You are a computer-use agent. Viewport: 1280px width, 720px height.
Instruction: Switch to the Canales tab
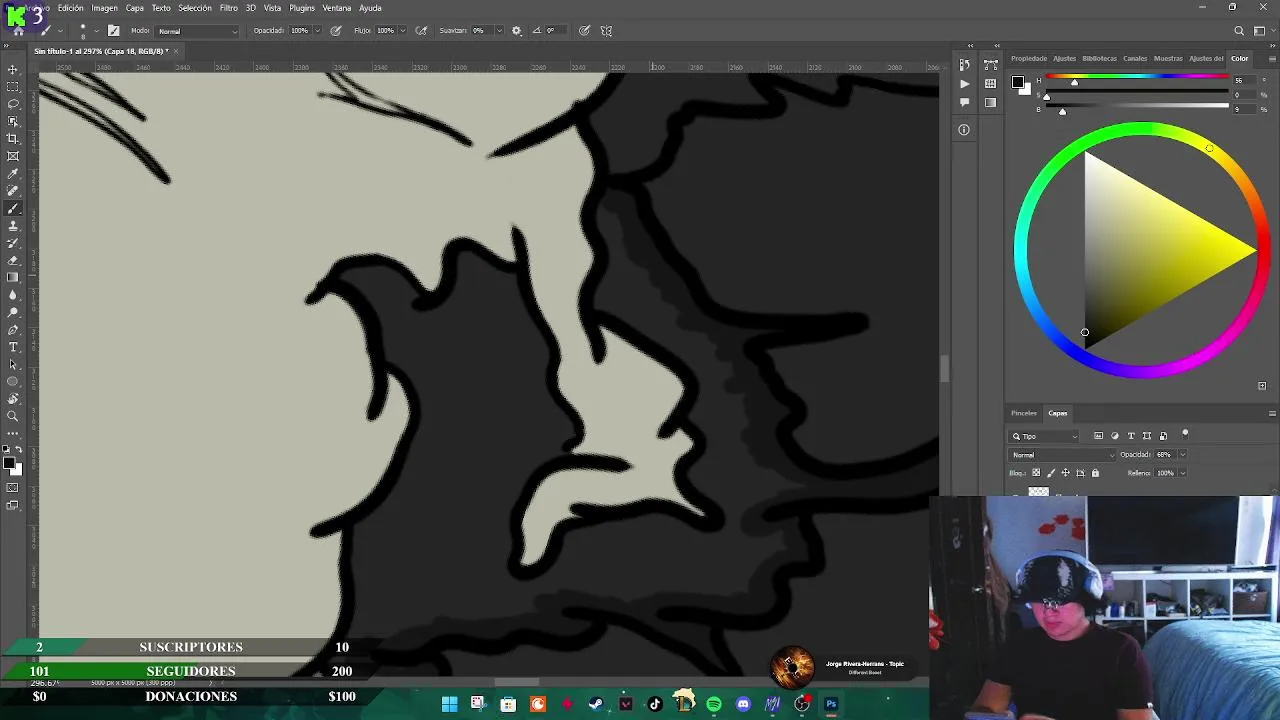point(1135,58)
